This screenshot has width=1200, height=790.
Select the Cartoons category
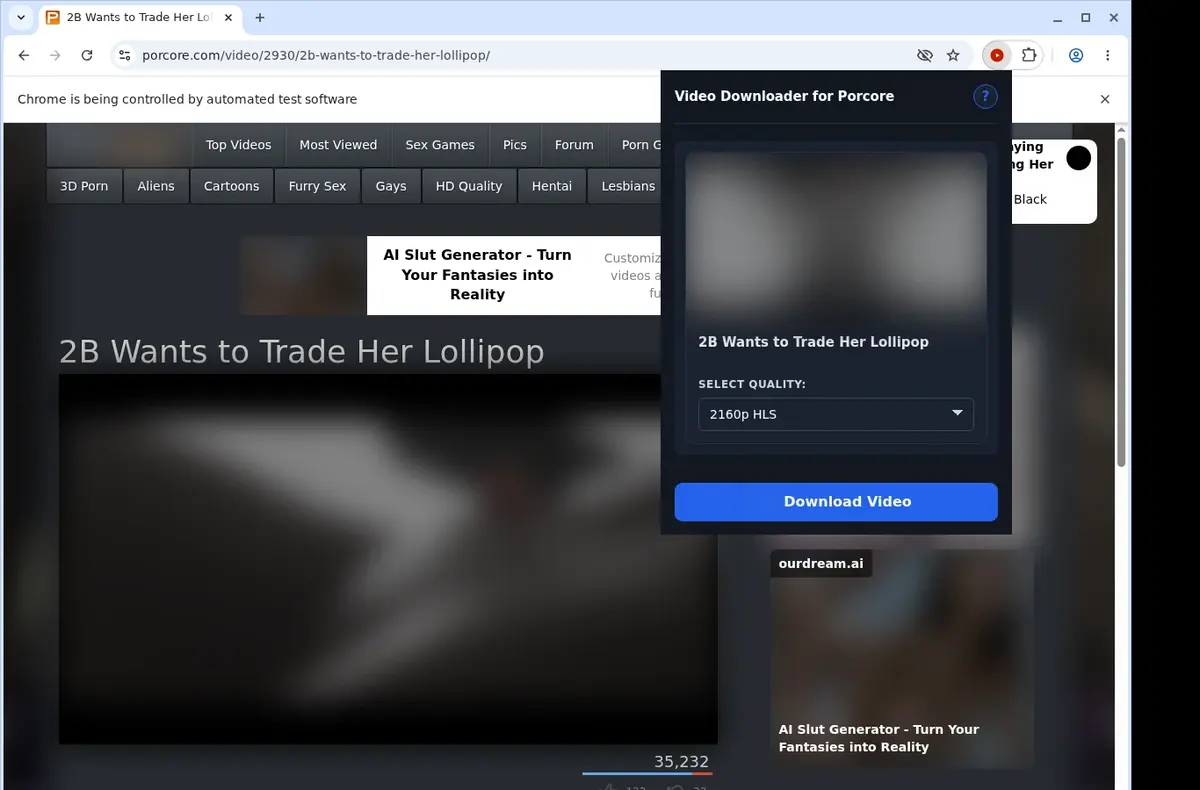[x=231, y=186]
